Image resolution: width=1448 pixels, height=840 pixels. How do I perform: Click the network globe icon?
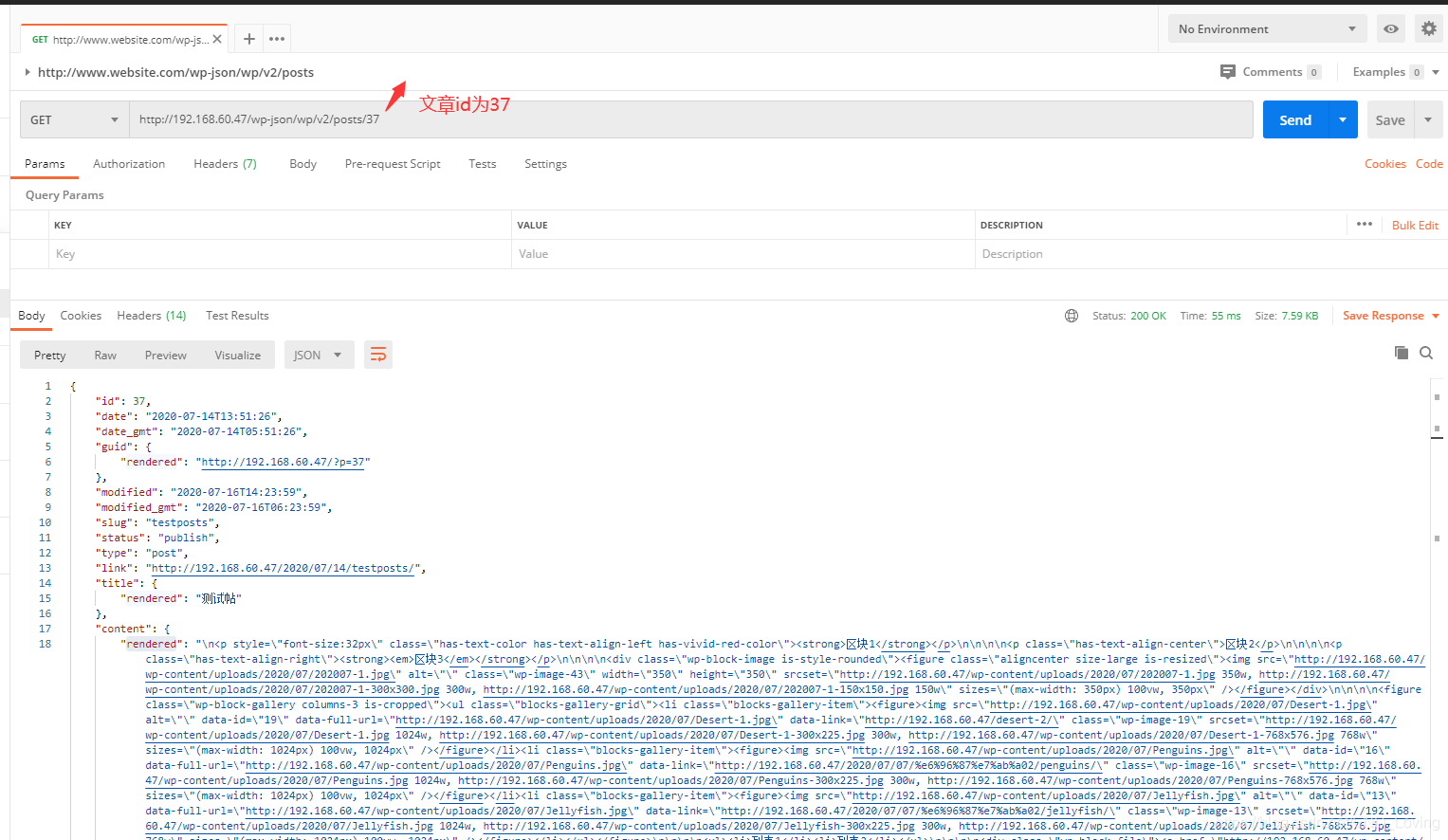[x=1072, y=316]
